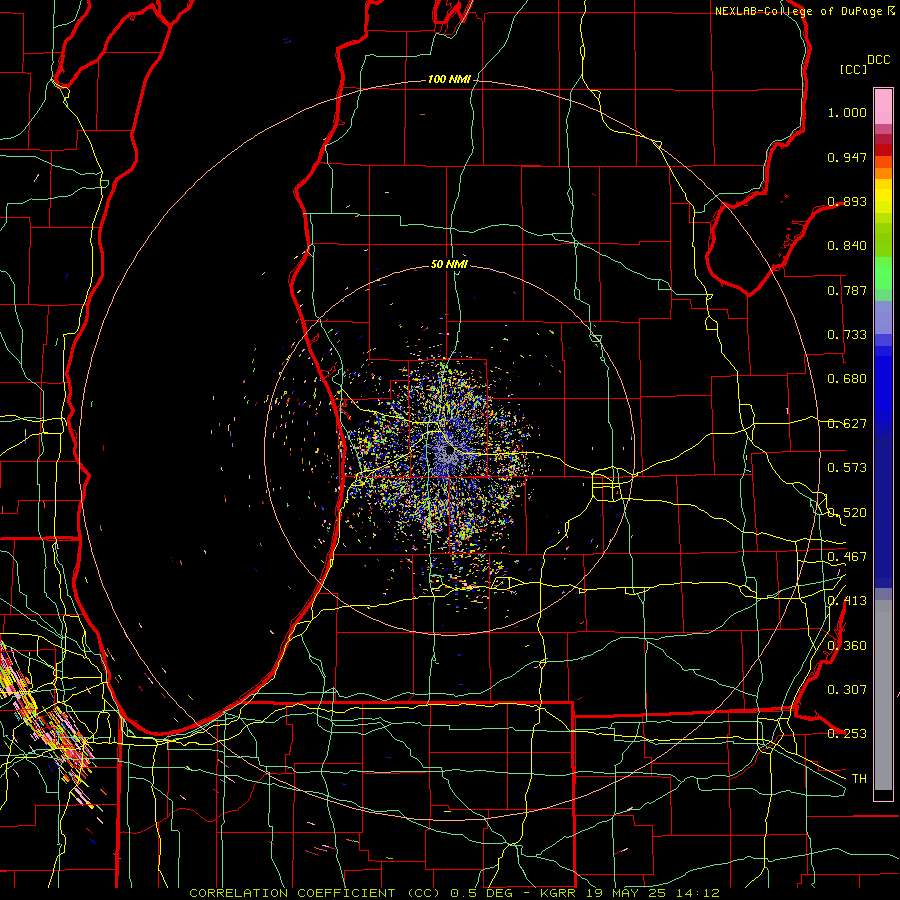Viewport: 900px width, 900px height.
Task: Pick the lavender color band on the scale
Action: click(883, 317)
